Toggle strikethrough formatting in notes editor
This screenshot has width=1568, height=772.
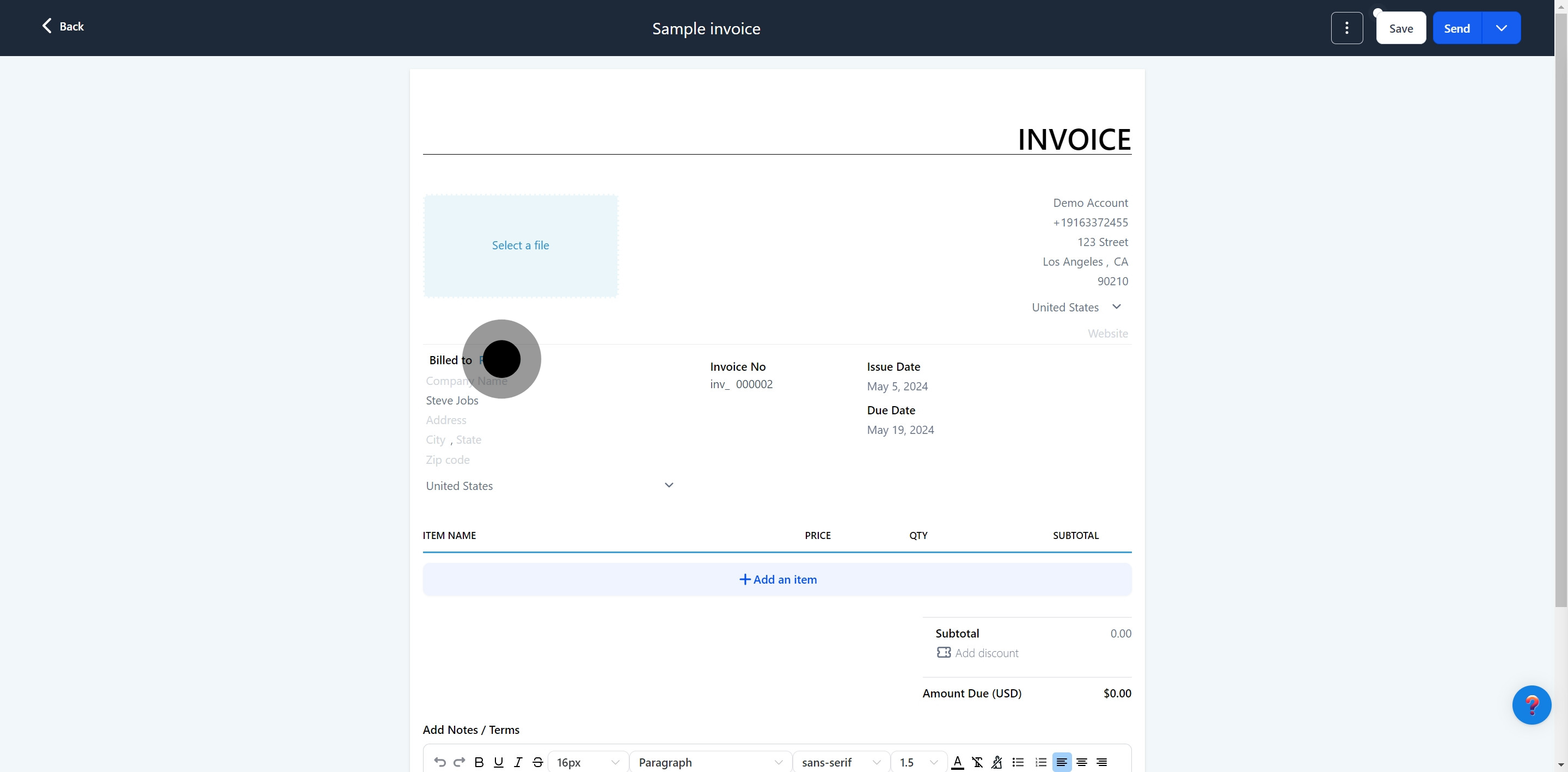pos(537,762)
